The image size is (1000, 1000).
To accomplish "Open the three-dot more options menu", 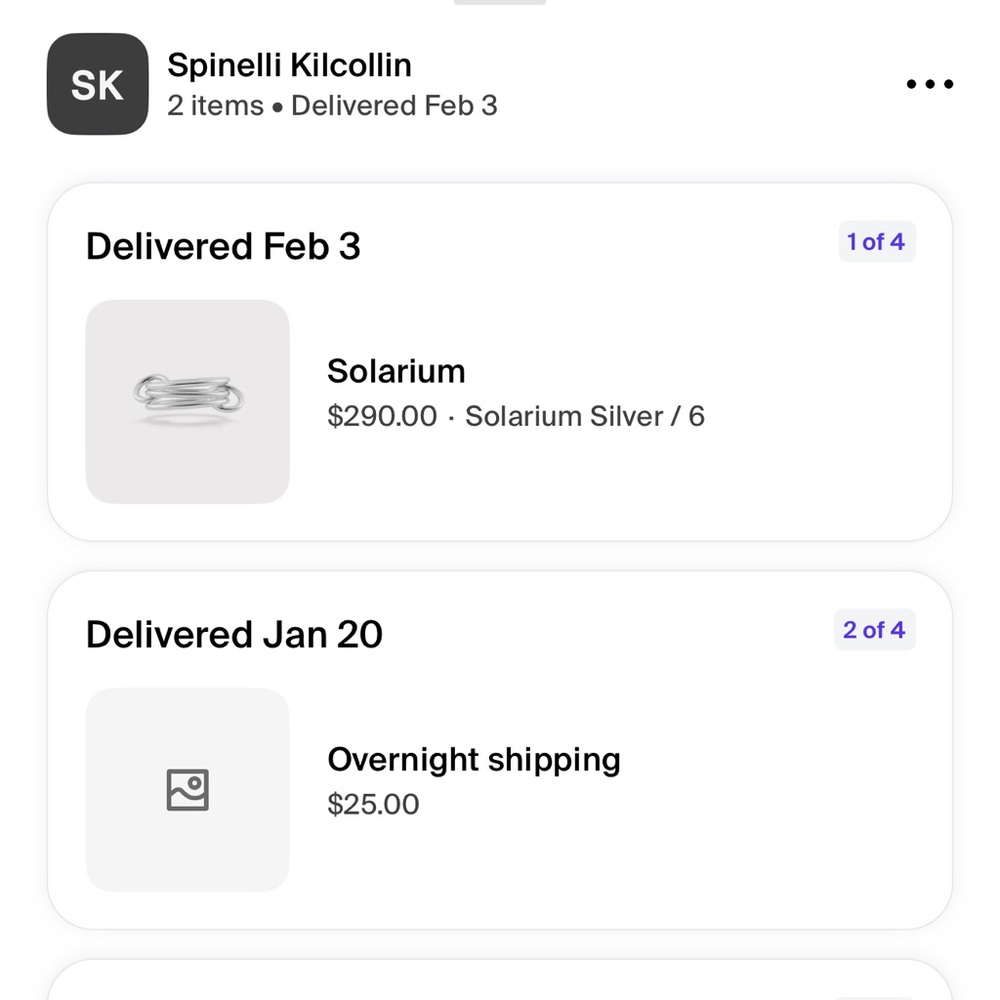I will [x=930, y=84].
